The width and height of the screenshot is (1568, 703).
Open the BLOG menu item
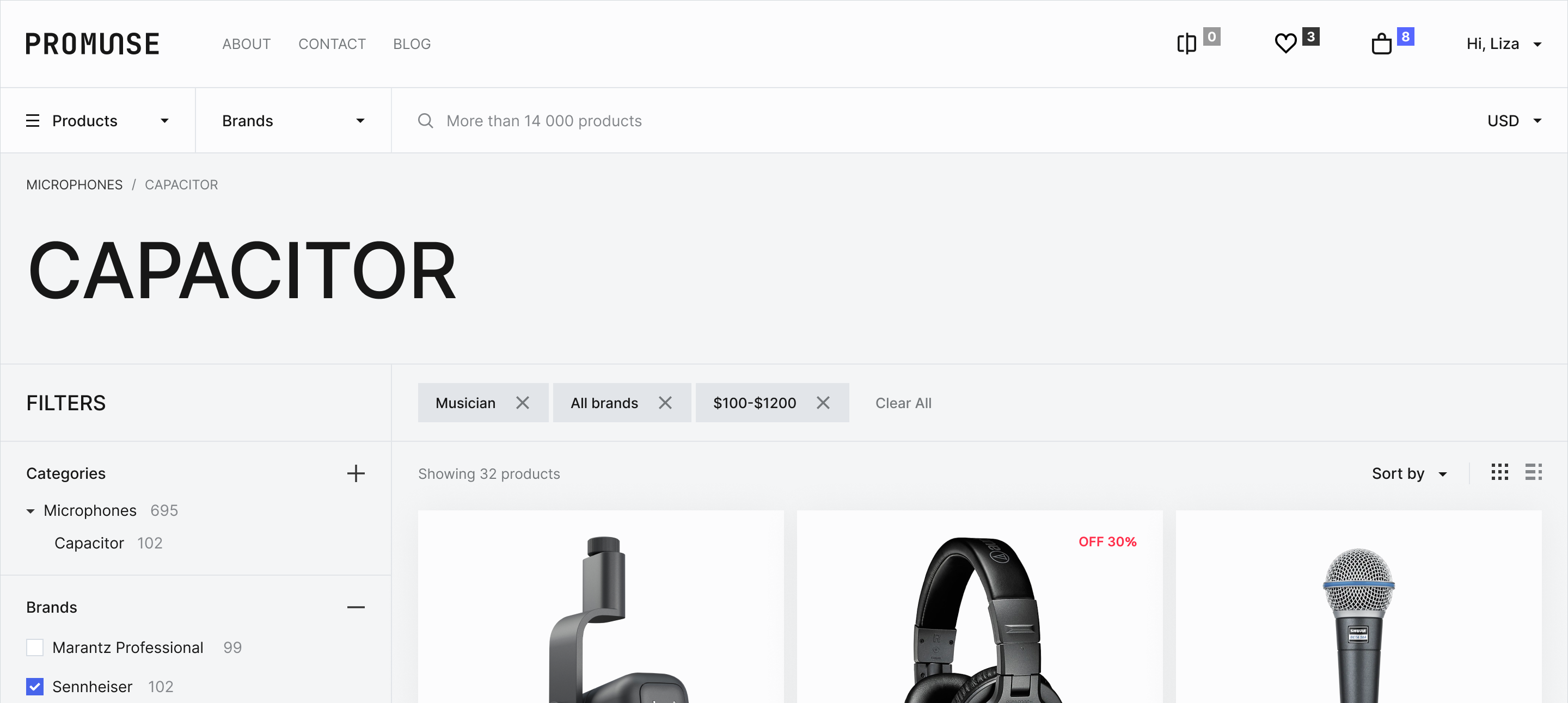click(412, 44)
